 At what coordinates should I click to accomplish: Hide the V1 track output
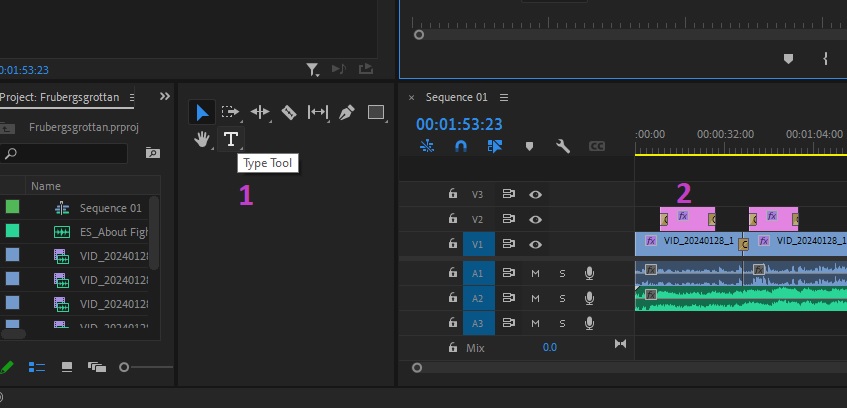coord(535,244)
